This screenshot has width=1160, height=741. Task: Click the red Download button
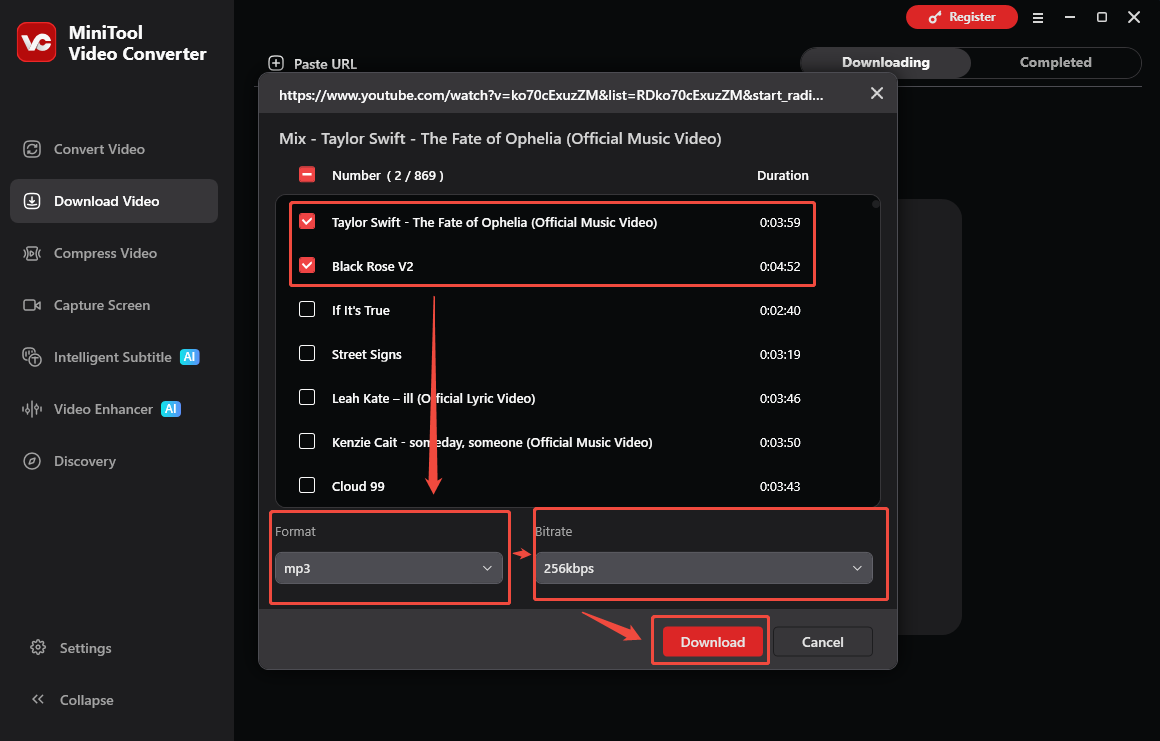[x=712, y=642]
